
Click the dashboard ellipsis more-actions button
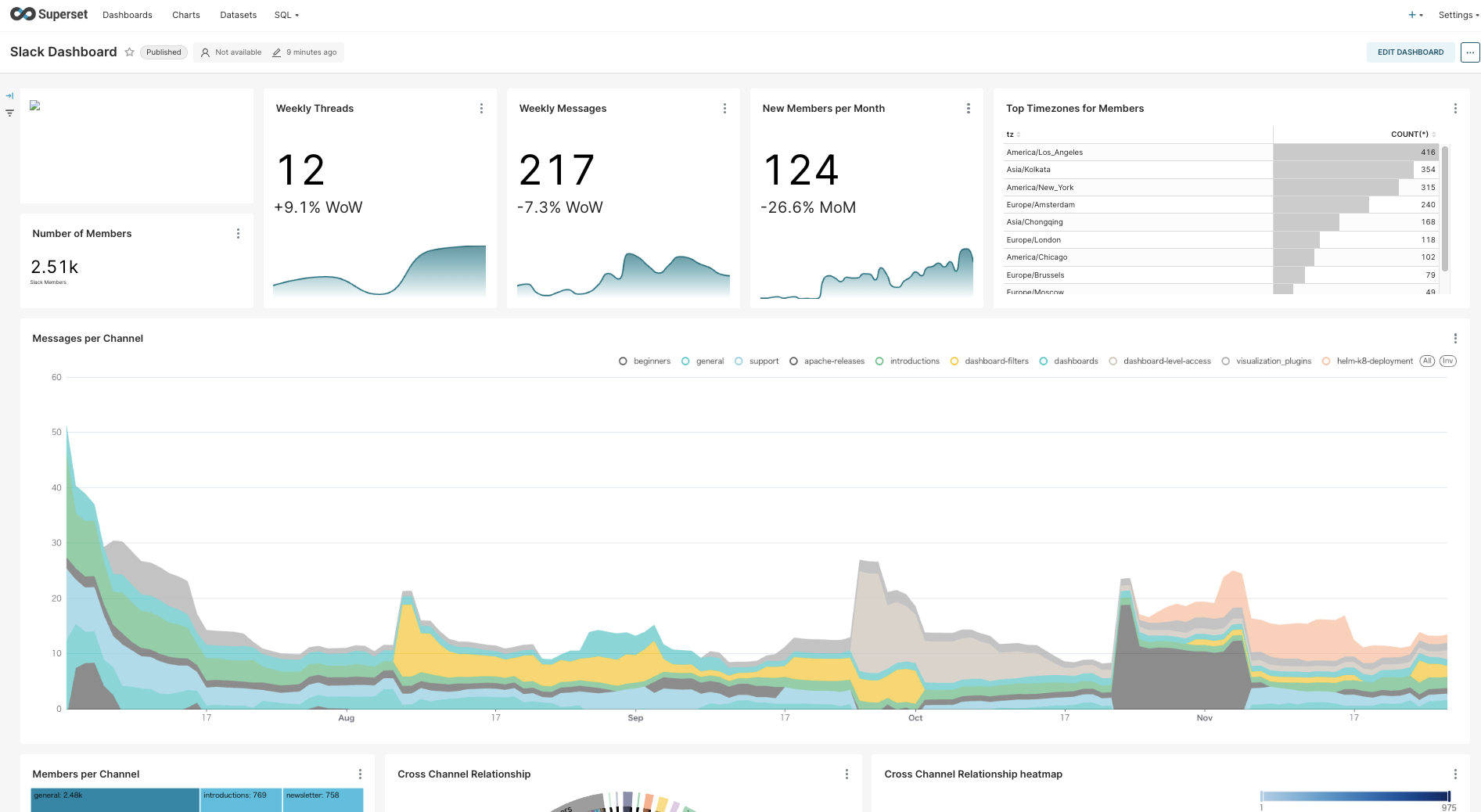tap(1470, 52)
